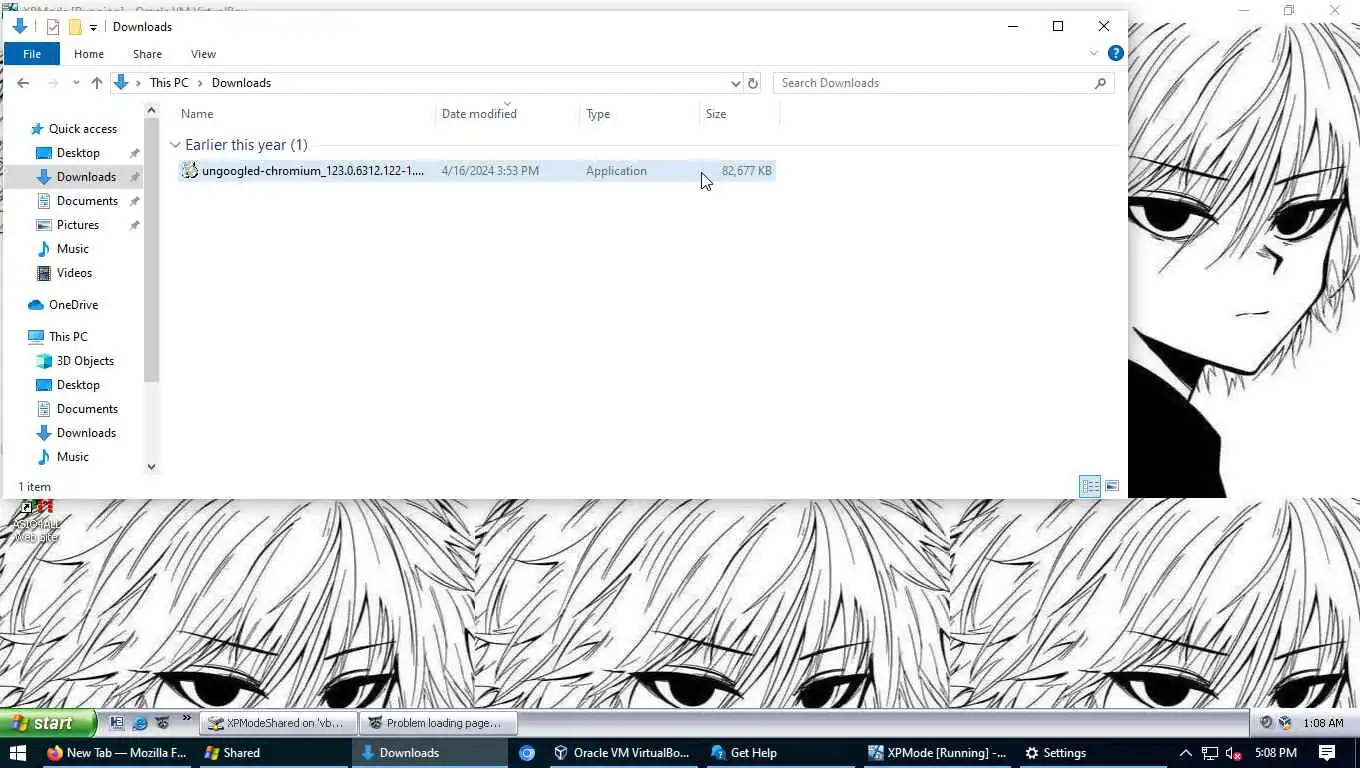This screenshot has width=1360, height=768.
Task: Click the XP Show Desktop quick launch icon
Action: tap(117, 723)
